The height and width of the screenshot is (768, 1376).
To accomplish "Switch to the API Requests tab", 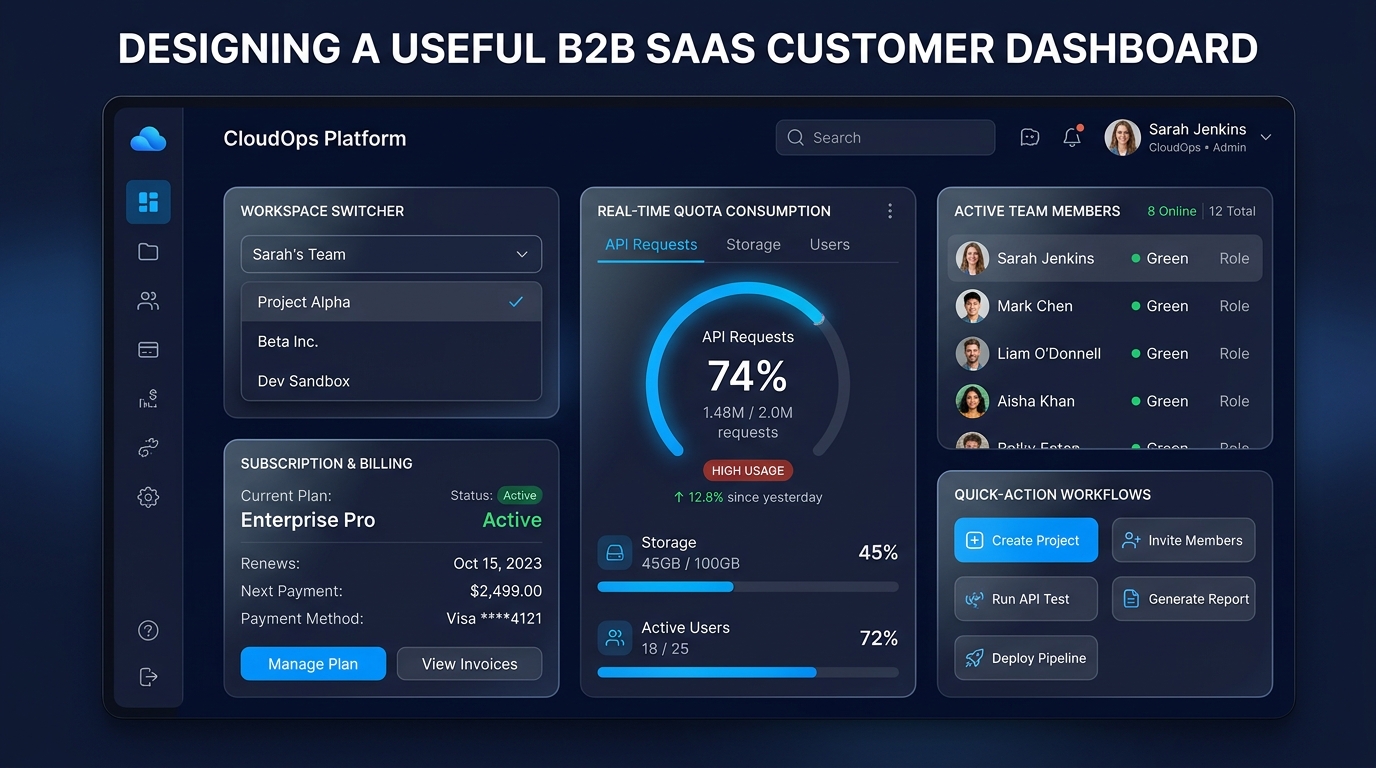I will point(651,245).
